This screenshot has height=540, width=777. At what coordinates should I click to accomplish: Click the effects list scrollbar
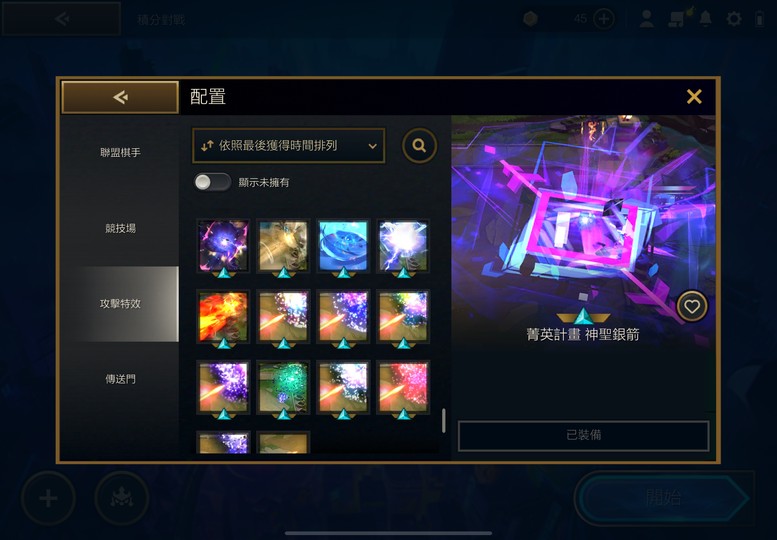[444, 421]
